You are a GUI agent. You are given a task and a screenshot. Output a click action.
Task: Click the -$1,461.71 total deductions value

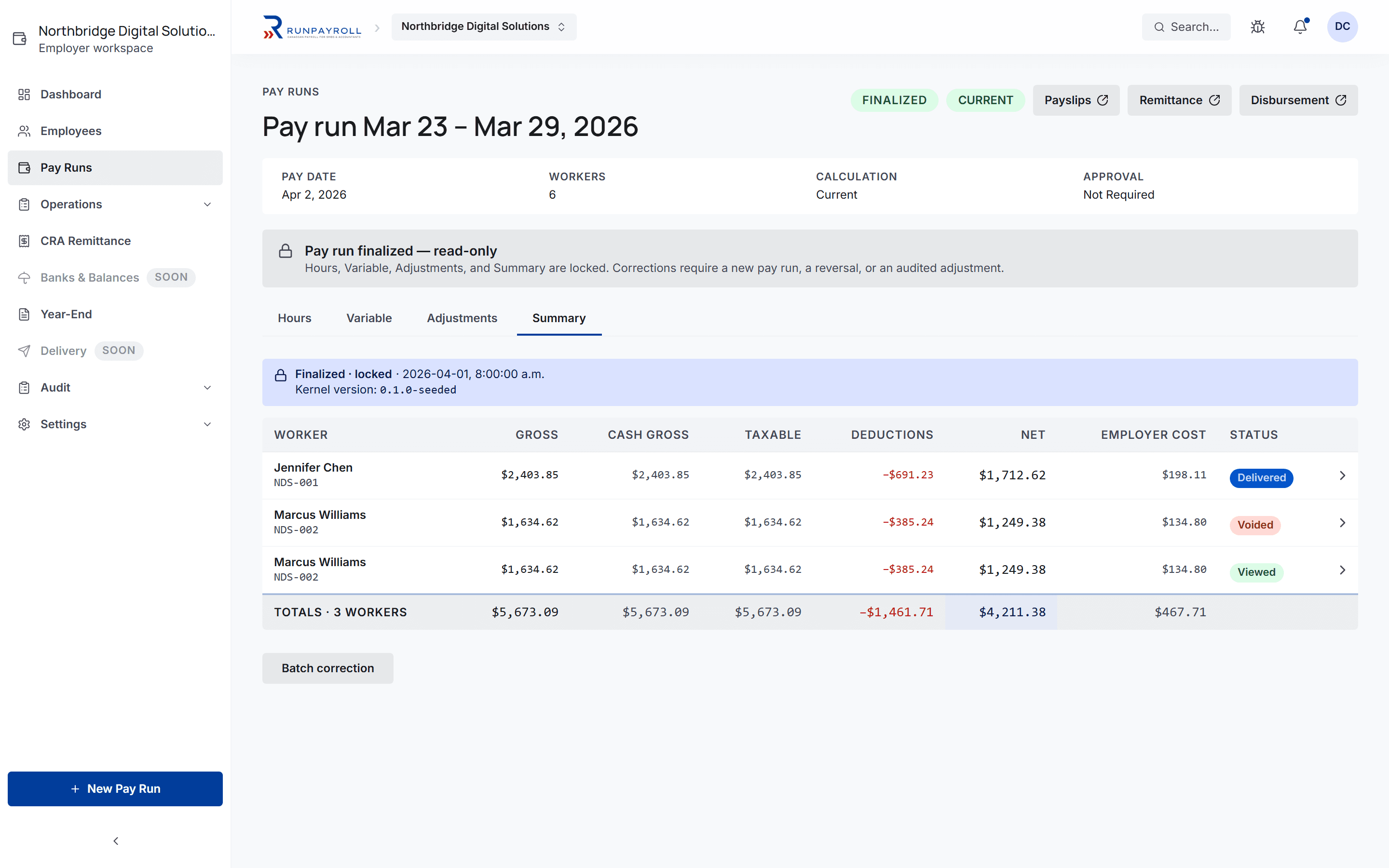(896, 612)
